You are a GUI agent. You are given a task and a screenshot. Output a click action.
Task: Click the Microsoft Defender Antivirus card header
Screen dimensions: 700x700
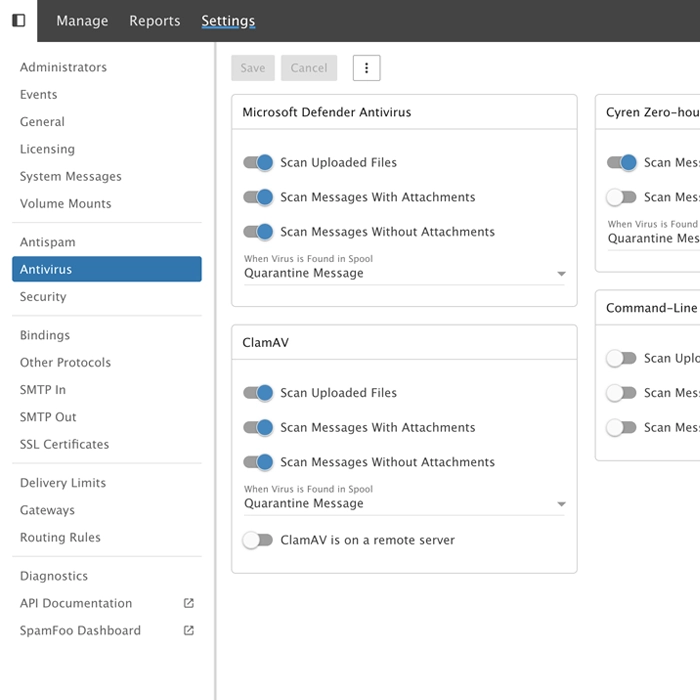click(x=404, y=112)
